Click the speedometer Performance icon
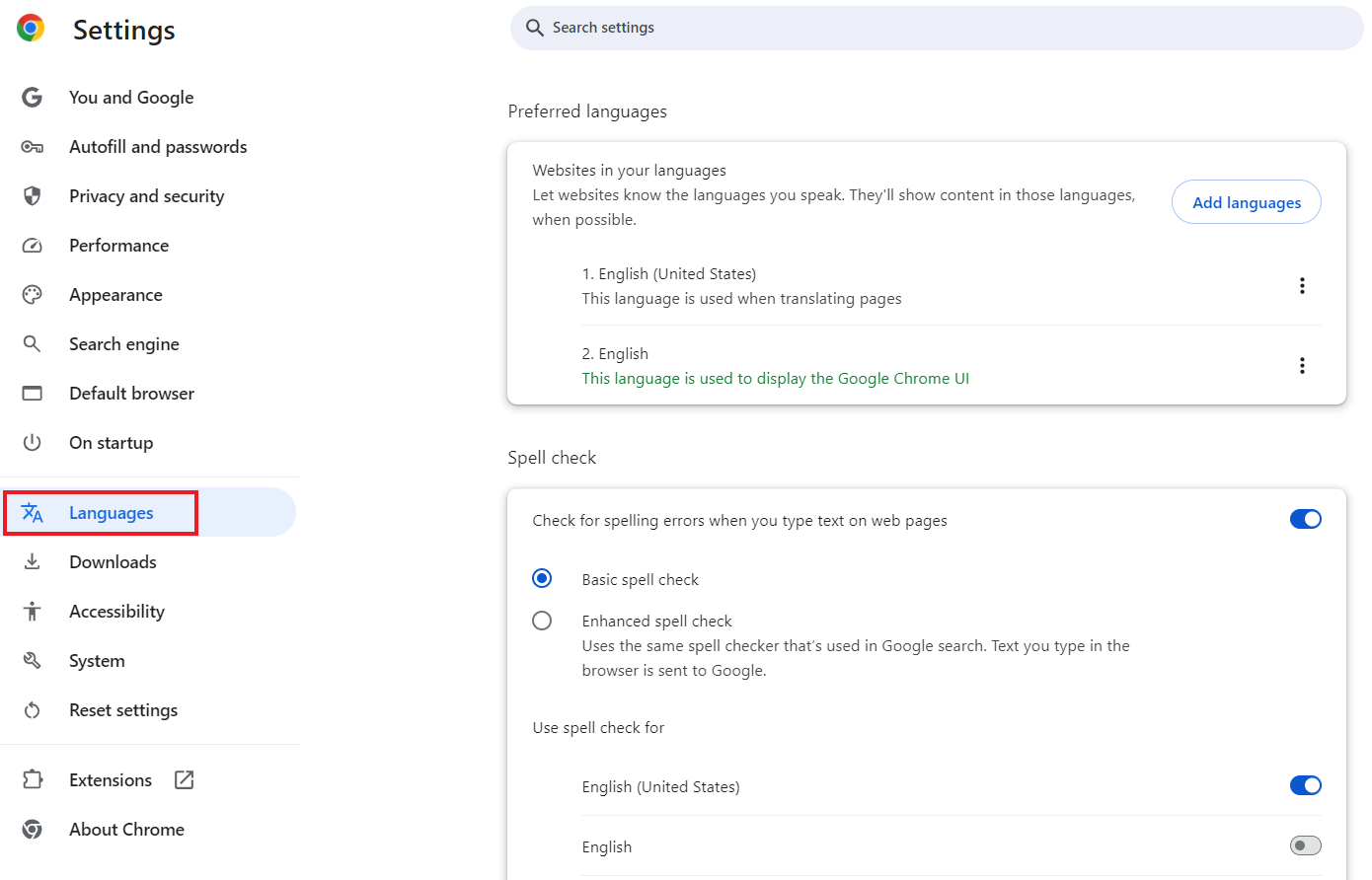Image resolution: width=1372 pixels, height=880 pixels. (x=33, y=246)
